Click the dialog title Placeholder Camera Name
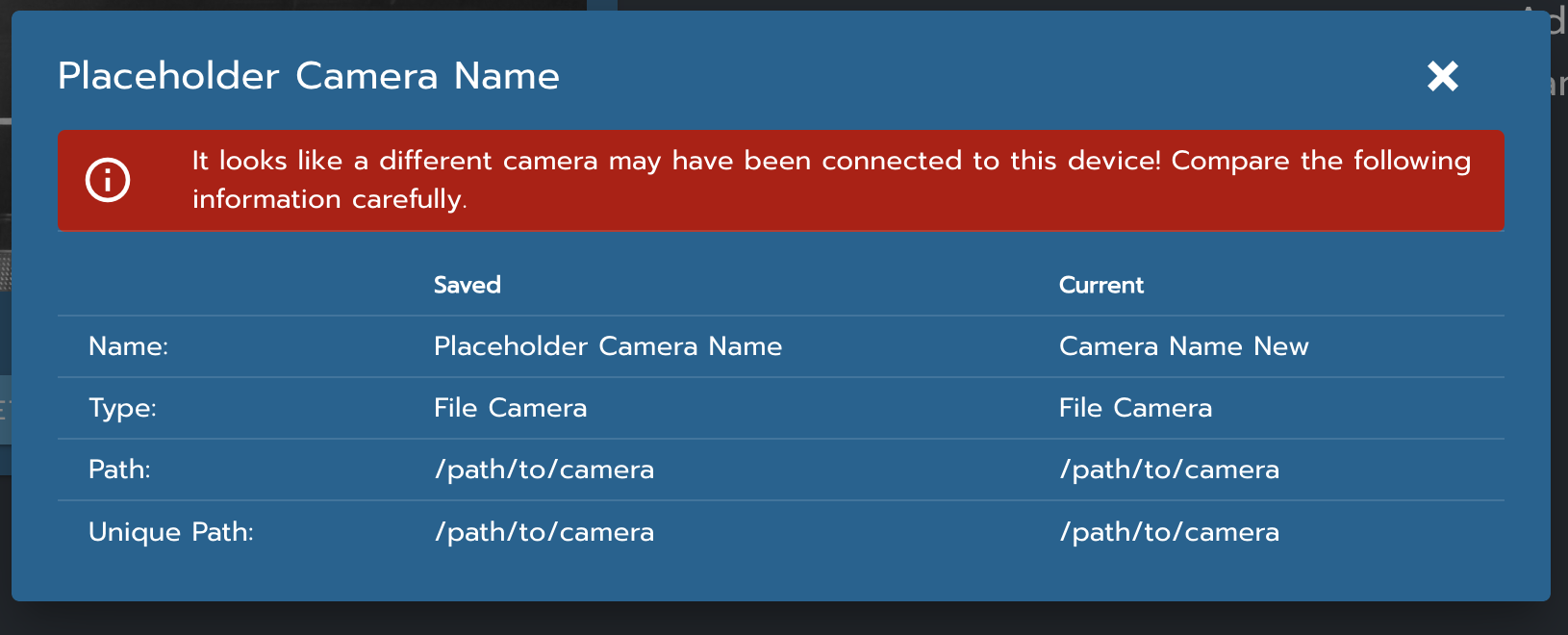Viewport: 1568px width, 635px height. [308, 76]
